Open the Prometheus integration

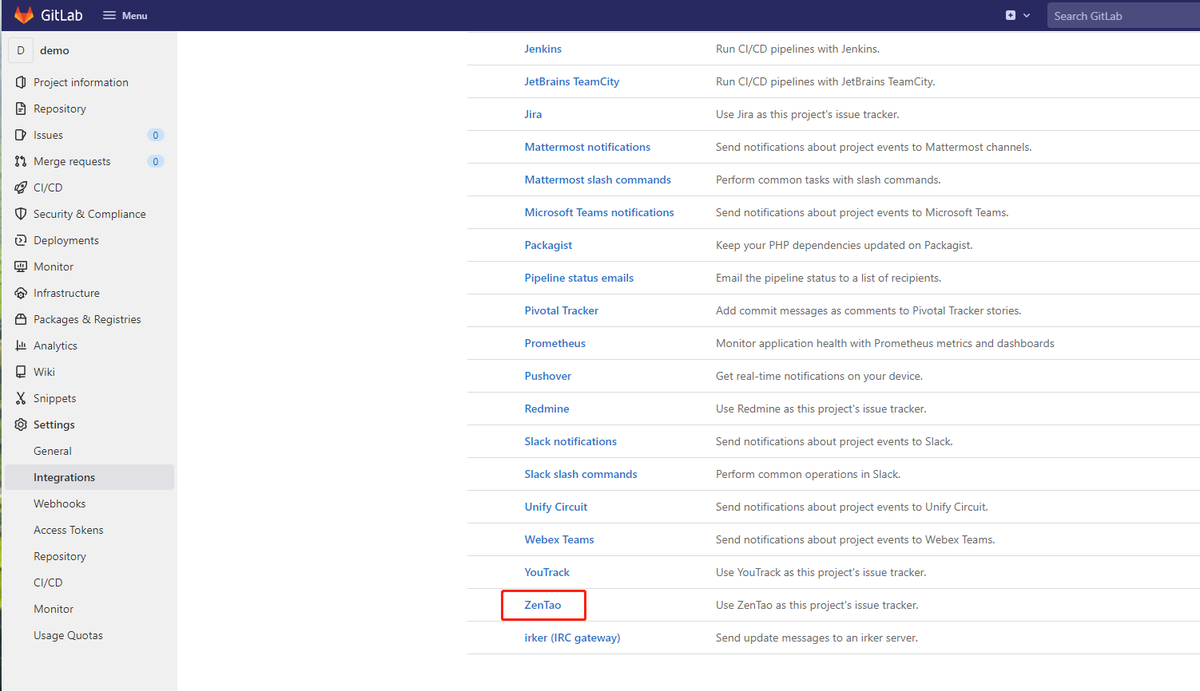[555, 343]
